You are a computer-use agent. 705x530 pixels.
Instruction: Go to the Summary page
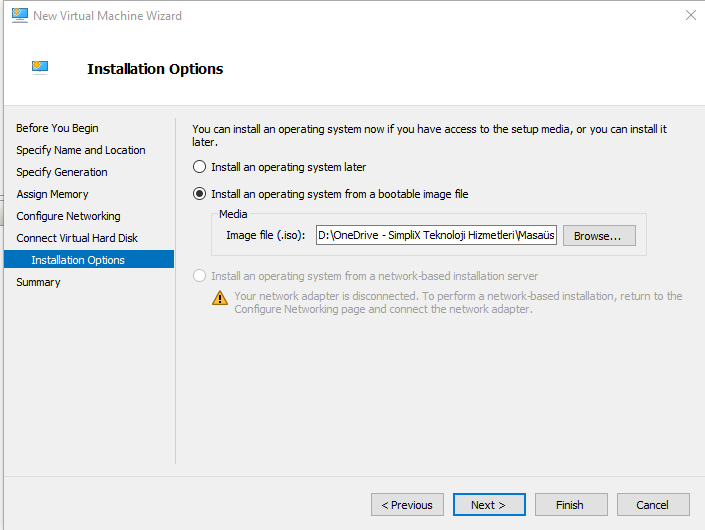click(x=38, y=282)
